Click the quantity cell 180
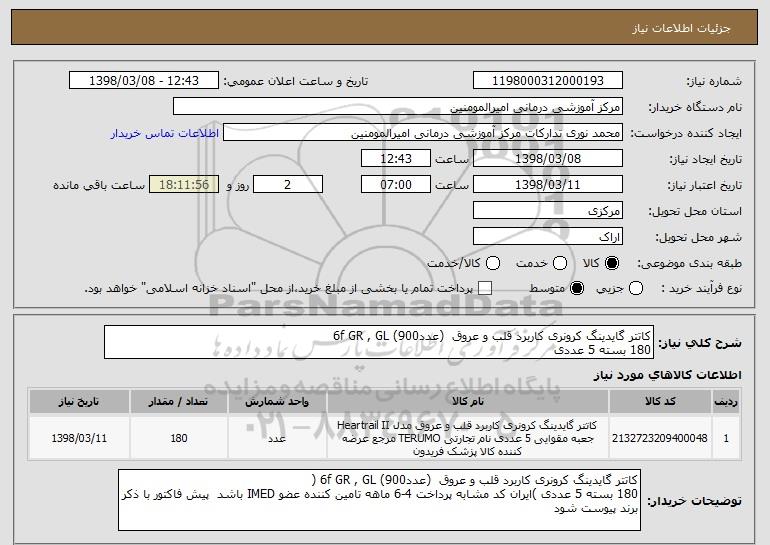The height and width of the screenshot is (545, 770). point(179,438)
